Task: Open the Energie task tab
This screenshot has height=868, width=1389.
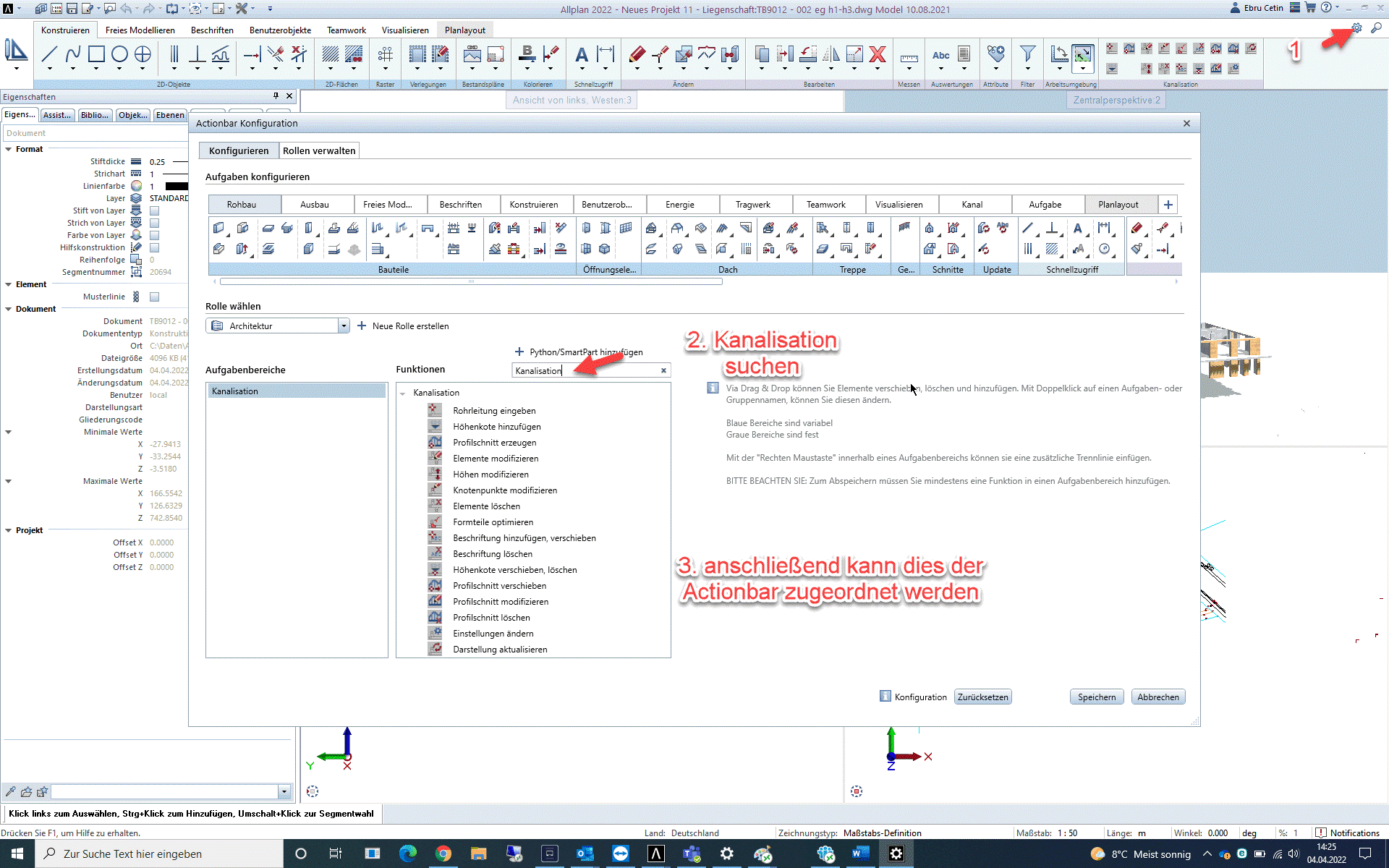Action: coord(679,205)
